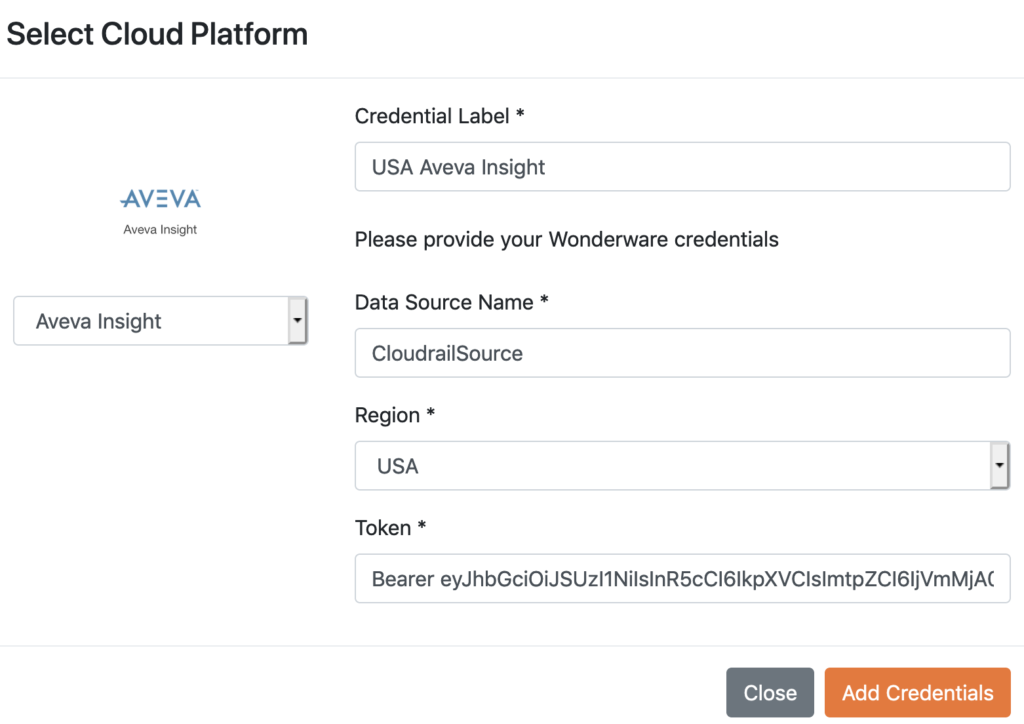This screenshot has height=724, width=1024.
Task: Click the 'Data Source Name *' label
Action: (451, 302)
